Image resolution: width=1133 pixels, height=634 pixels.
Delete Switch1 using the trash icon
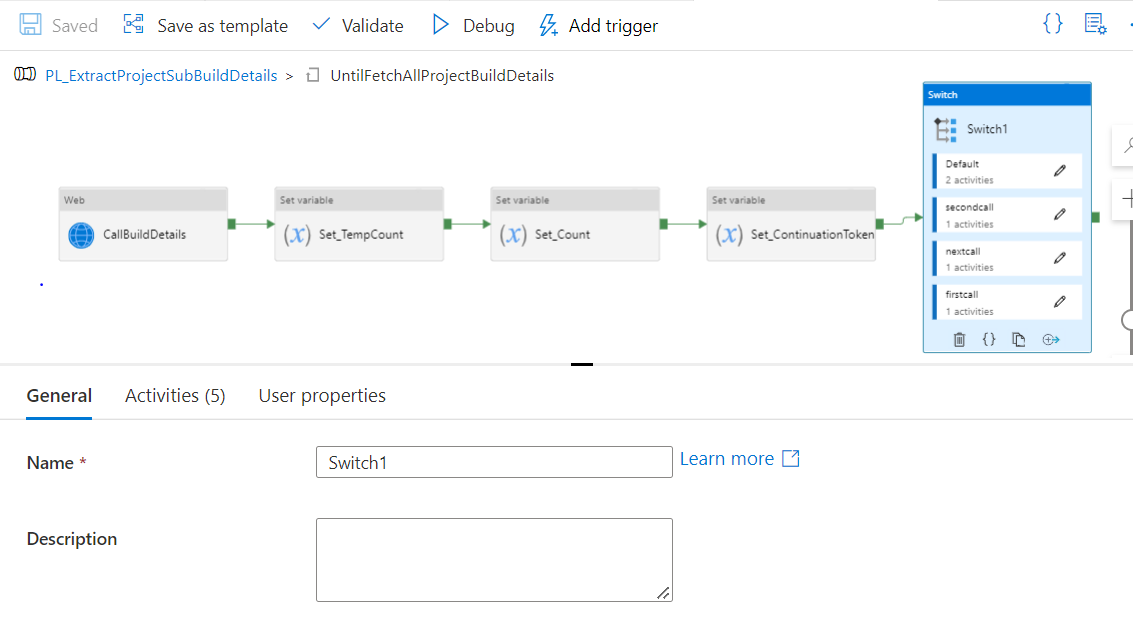[x=959, y=339]
